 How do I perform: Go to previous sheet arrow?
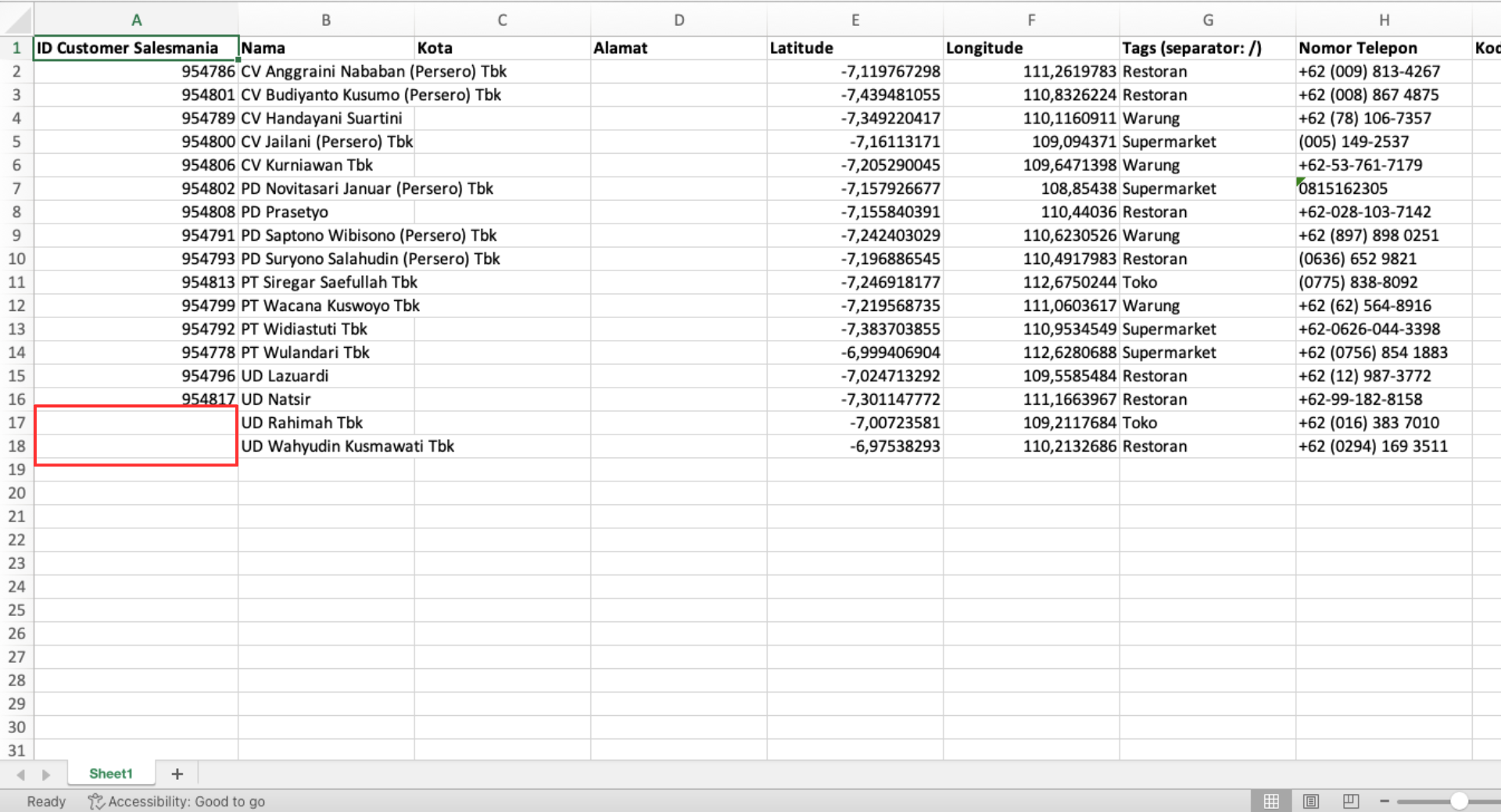[21, 774]
